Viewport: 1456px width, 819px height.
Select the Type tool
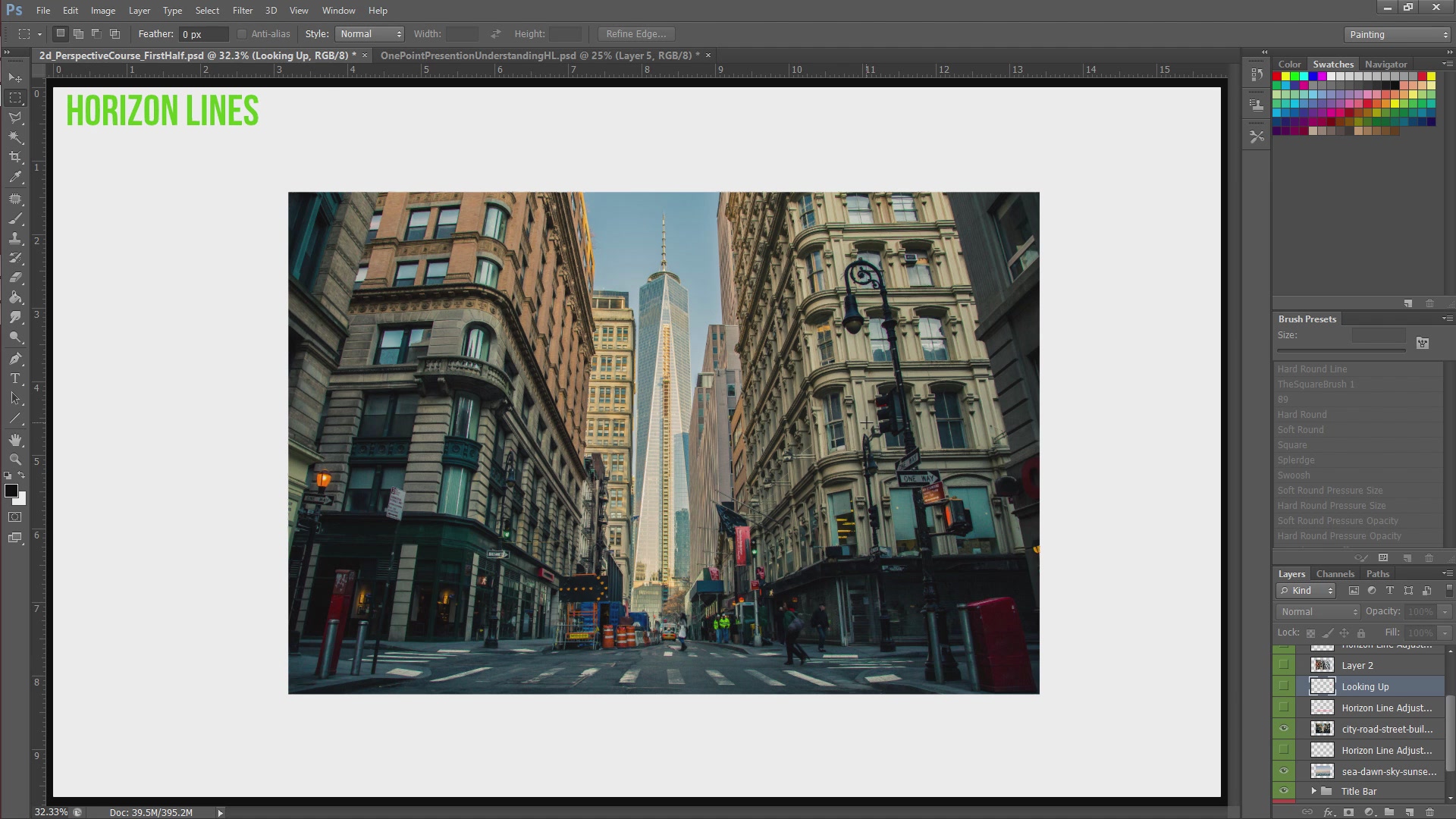click(15, 378)
